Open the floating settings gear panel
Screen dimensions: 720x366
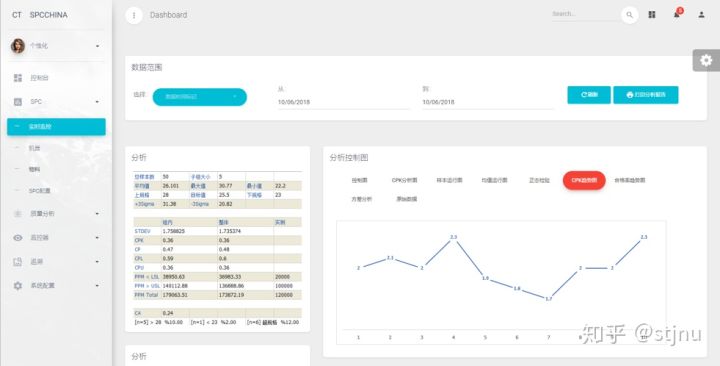(706, 60)
